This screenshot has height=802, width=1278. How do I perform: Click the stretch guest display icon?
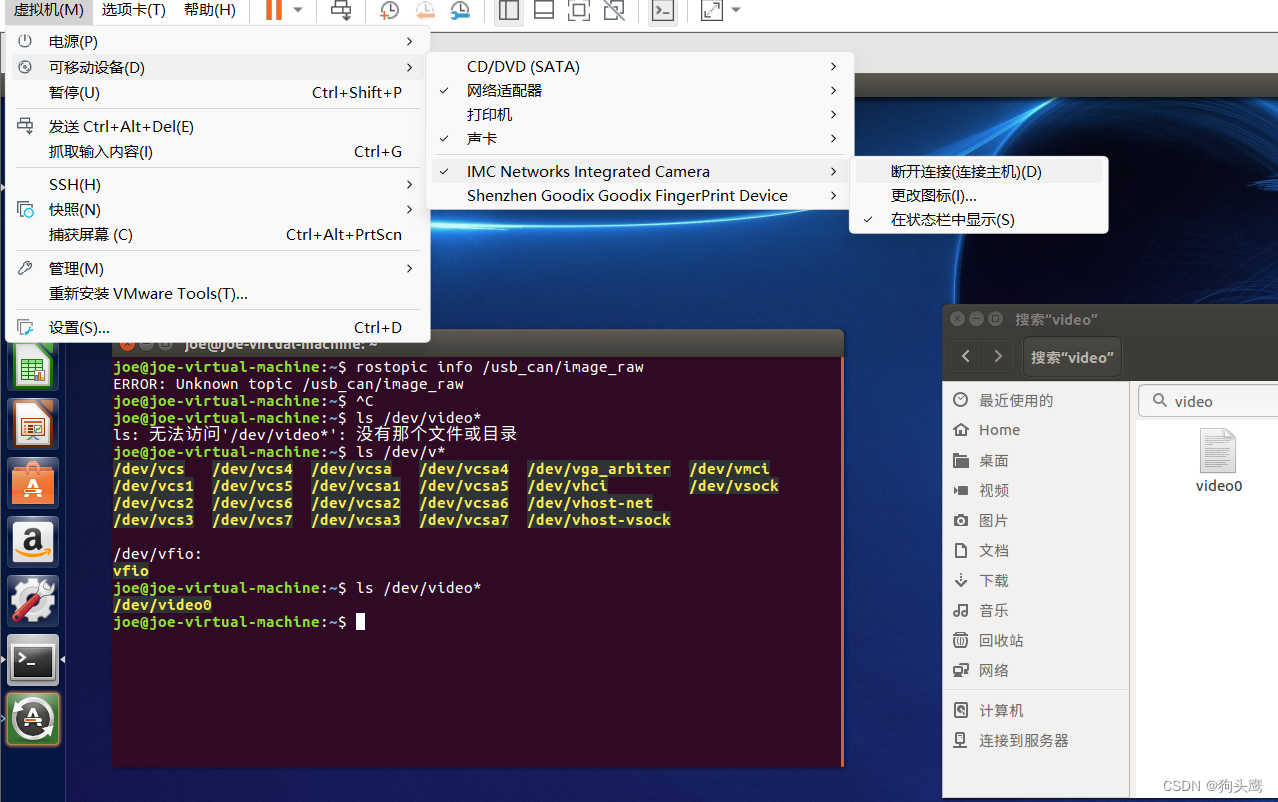[x=711, y=10]
